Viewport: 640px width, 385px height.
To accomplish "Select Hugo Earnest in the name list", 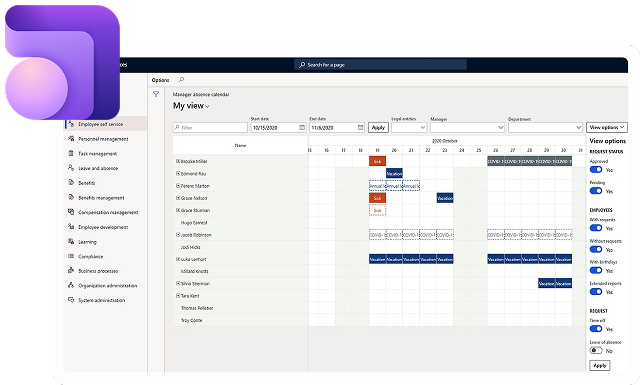I will pyautogui.click(x=194, y=223).
